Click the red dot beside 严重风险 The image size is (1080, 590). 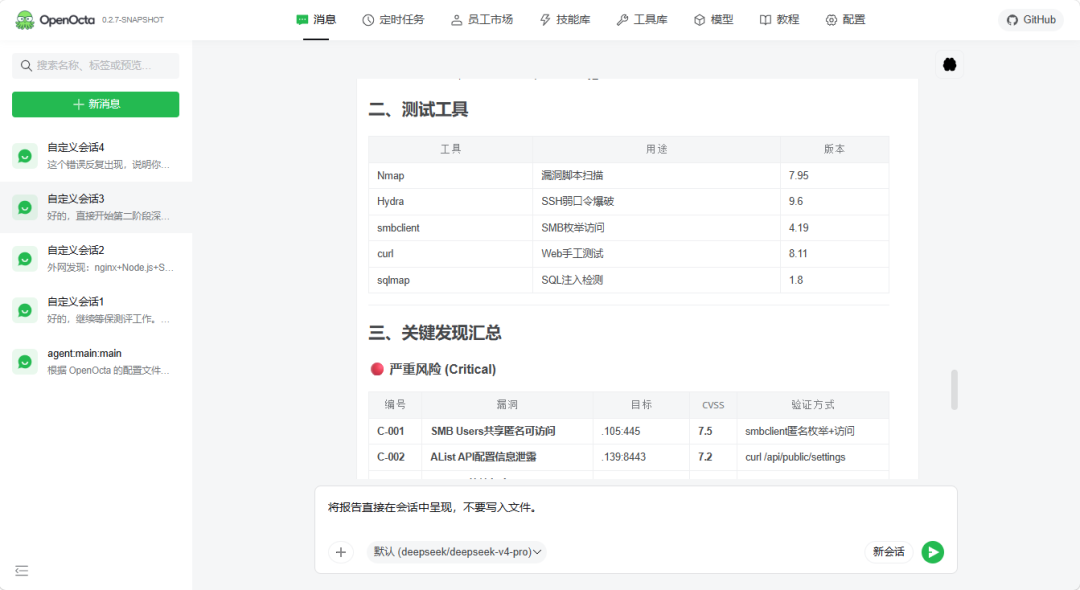click(x=377, y=369)
